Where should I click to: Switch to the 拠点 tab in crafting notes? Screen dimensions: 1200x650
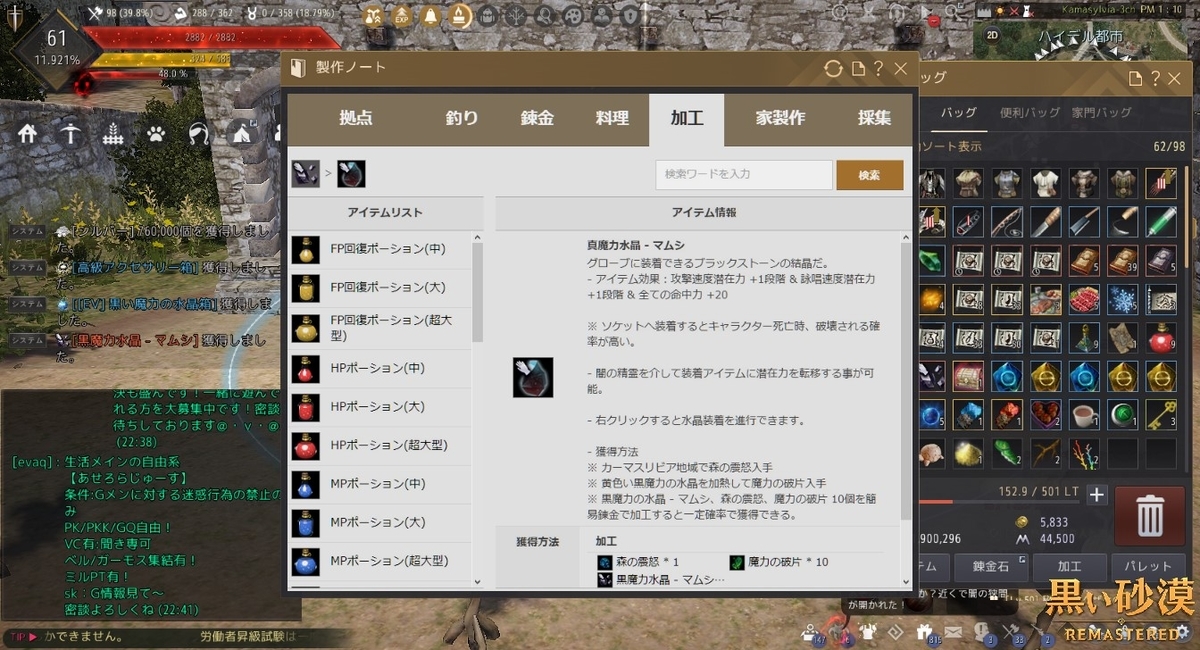click(355, 118)
